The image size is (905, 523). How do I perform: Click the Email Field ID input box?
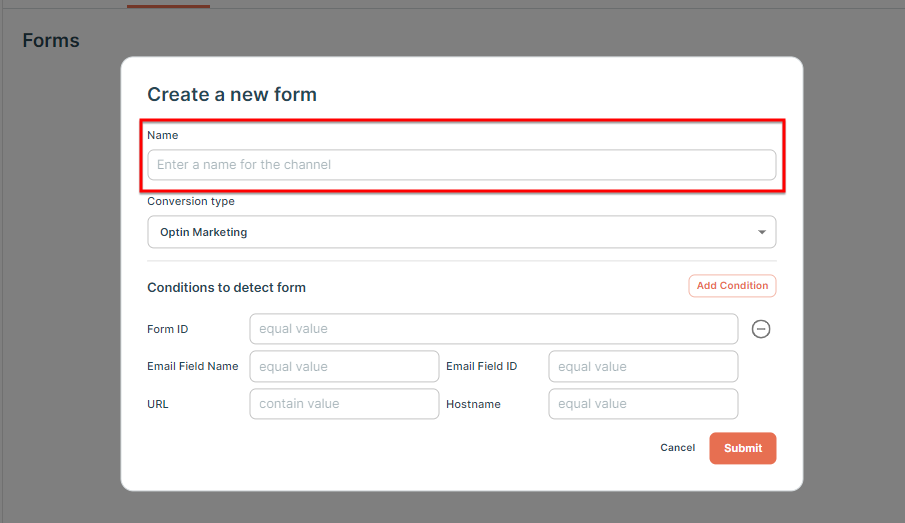(x=644, y=367)
